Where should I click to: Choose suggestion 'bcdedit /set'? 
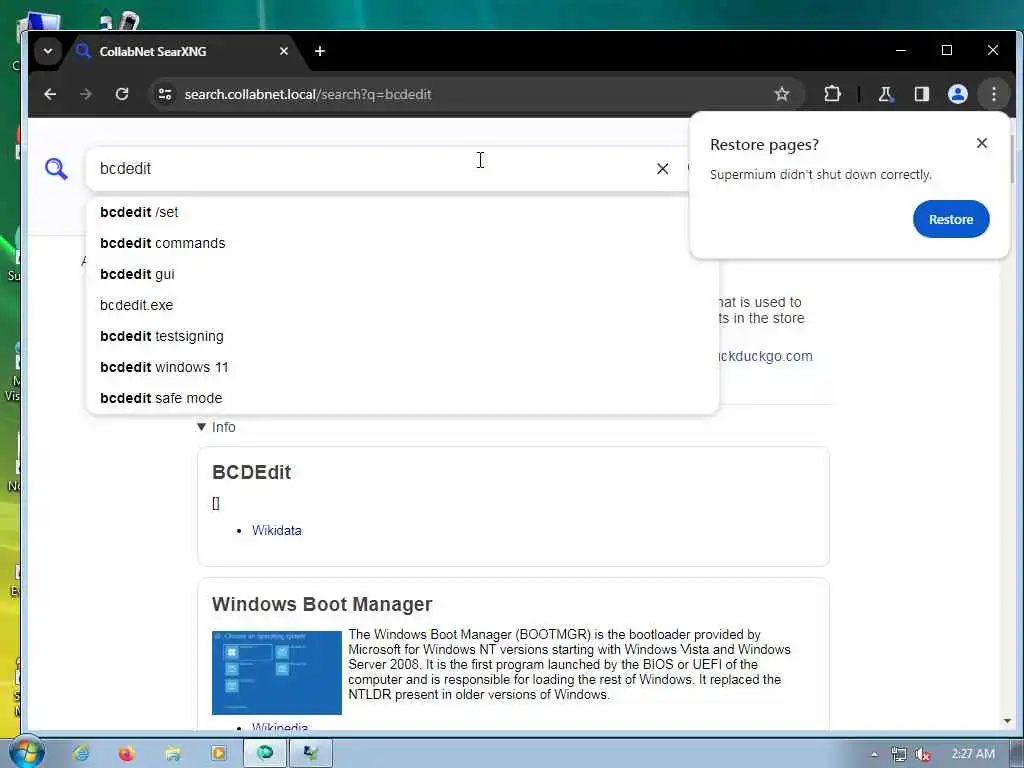coord(402,212)
